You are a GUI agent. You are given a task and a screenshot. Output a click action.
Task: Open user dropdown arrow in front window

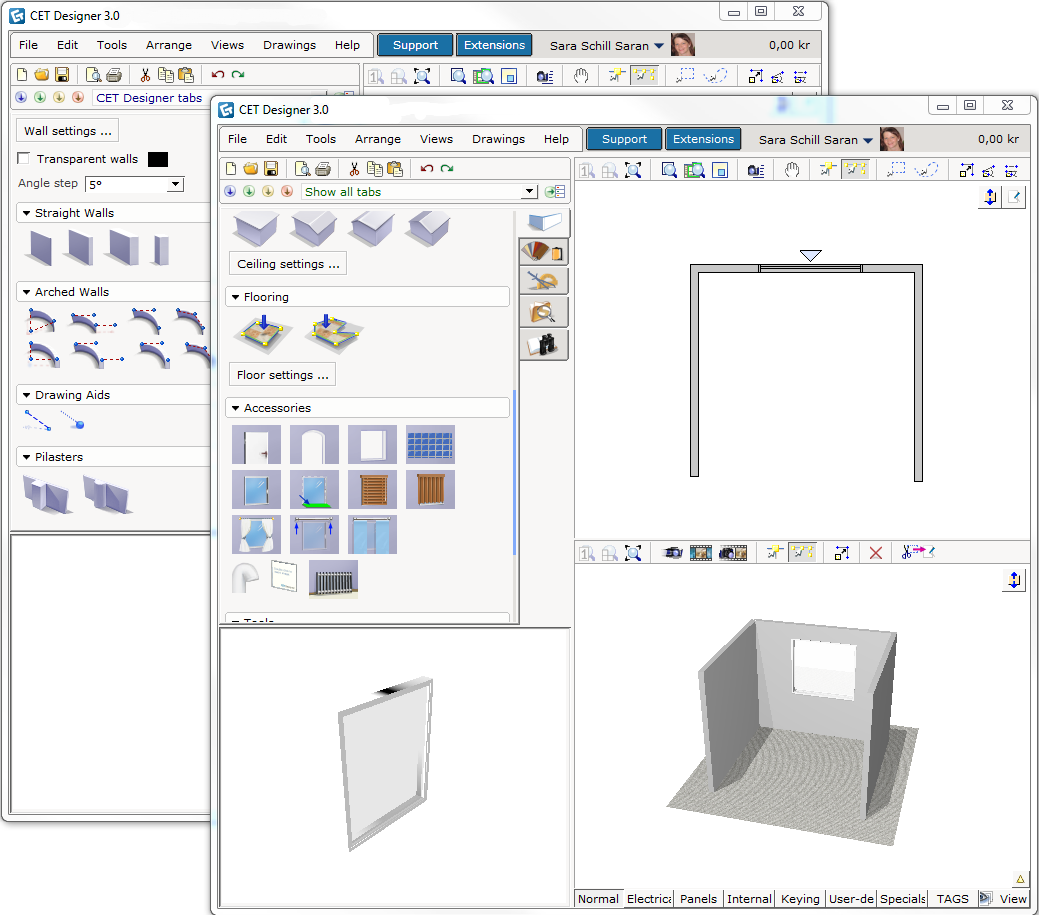click(x=867, y=140)
